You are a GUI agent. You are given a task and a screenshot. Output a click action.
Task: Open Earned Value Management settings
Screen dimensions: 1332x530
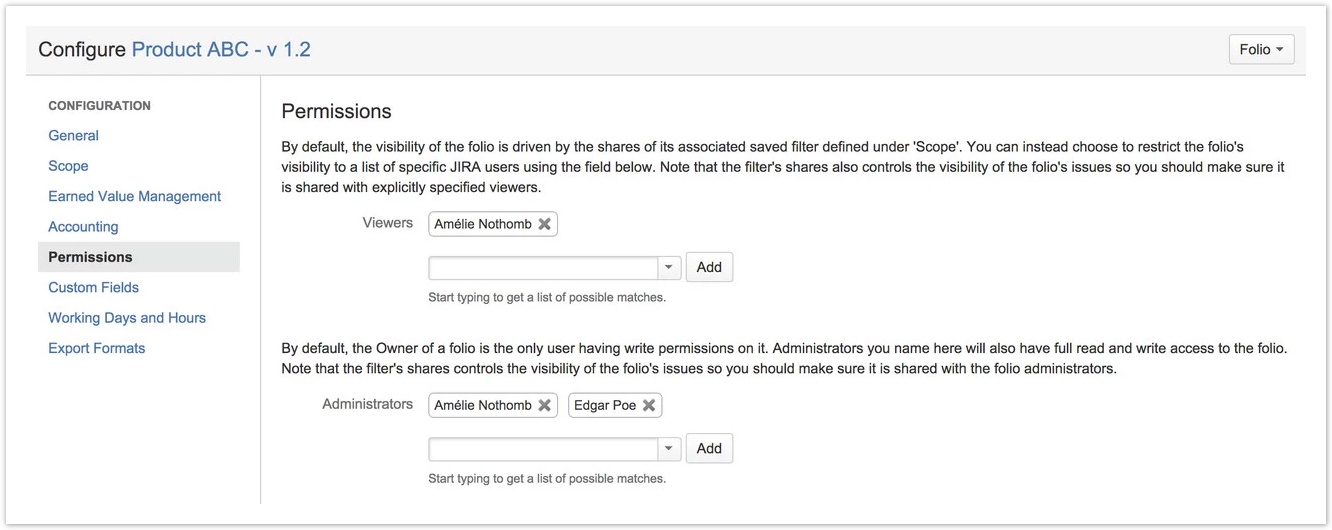click(x=134, y=196)
